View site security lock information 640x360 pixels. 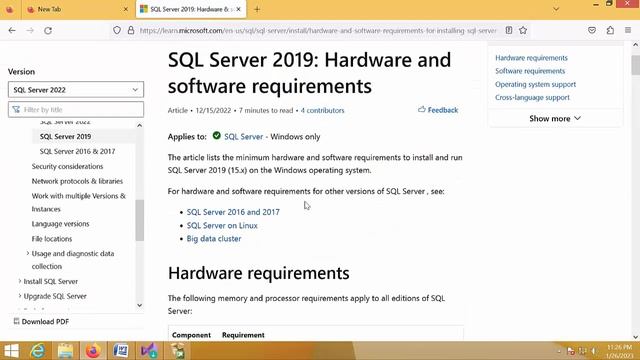pyautogui.click(x=131, y=30)
